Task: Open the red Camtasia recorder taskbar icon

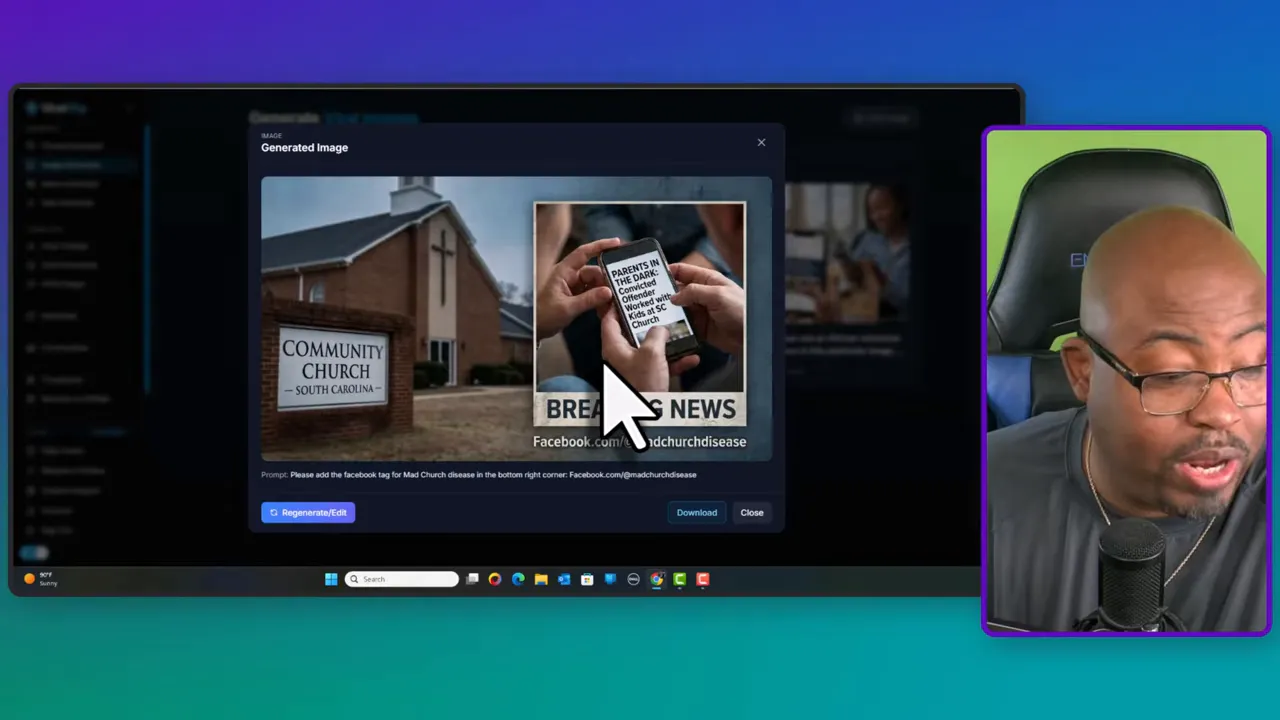Action: (x=703, y=579)
